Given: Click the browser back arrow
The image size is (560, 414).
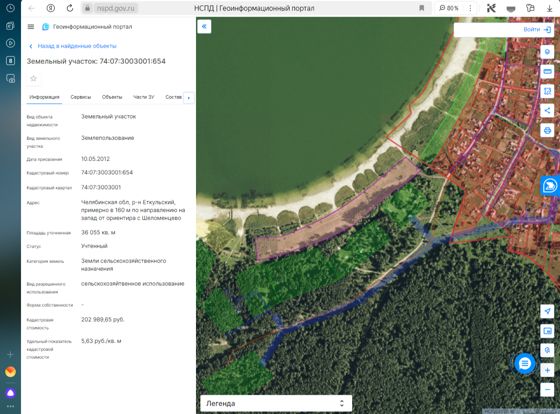Looking at the screenshot, I should [31, 8].
